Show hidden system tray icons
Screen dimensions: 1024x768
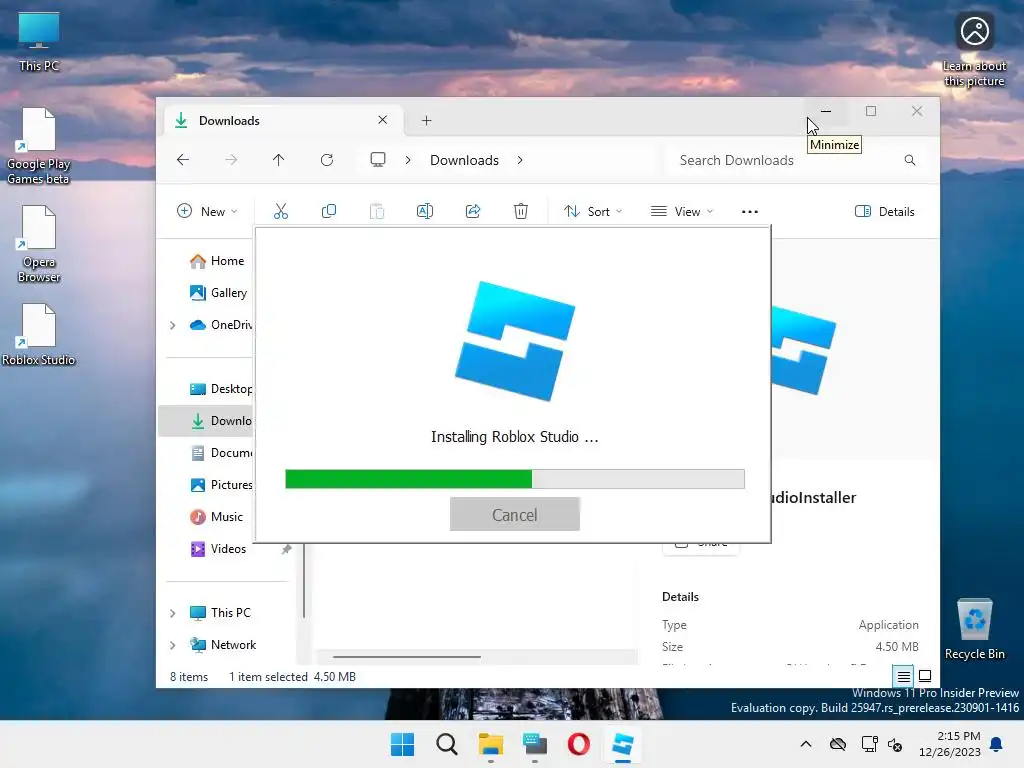pyautogui.click(x=806, y=744)
